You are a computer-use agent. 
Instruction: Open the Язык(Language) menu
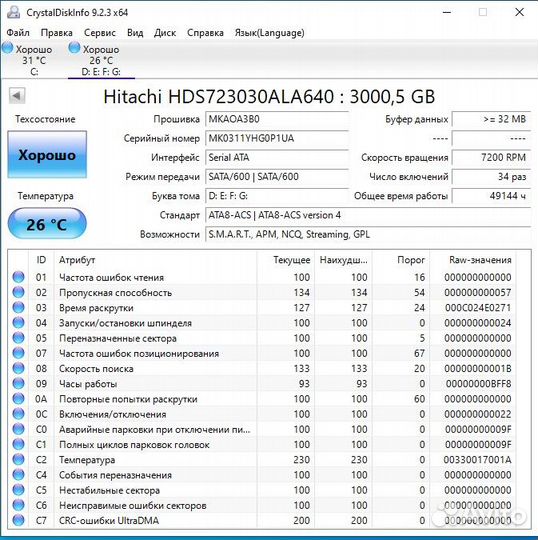[x=269, y=33]
